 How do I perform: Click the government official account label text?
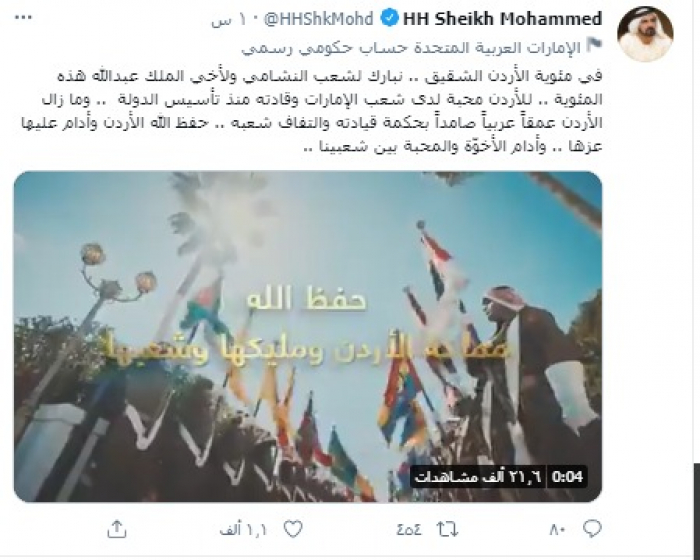(x=411, y=47)
